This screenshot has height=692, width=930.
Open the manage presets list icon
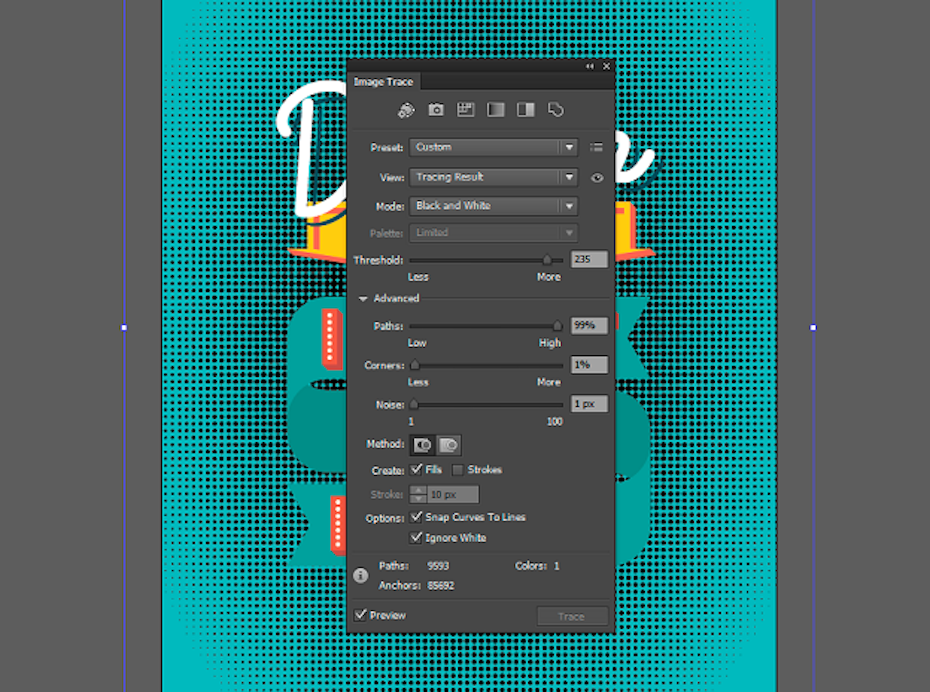pyautogui.click(x=596, y=147)
